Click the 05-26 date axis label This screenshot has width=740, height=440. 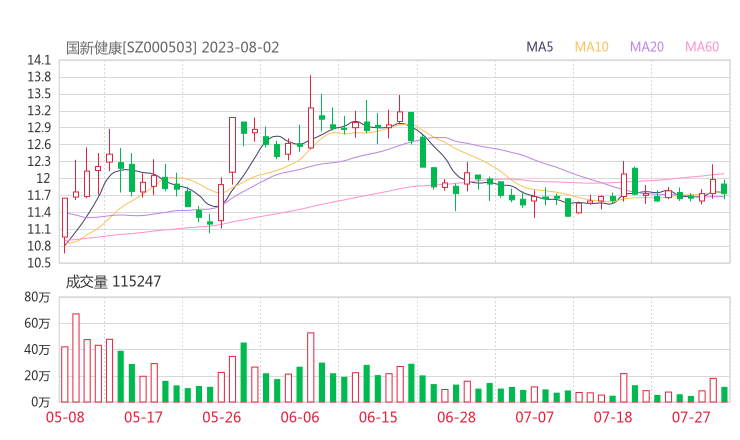(x=221, y=417)
